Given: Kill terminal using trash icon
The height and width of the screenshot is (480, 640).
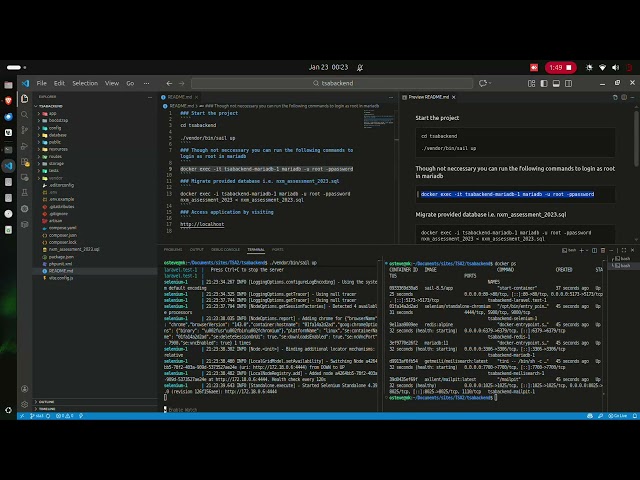Looking at the screenshot, I should 603,250.
